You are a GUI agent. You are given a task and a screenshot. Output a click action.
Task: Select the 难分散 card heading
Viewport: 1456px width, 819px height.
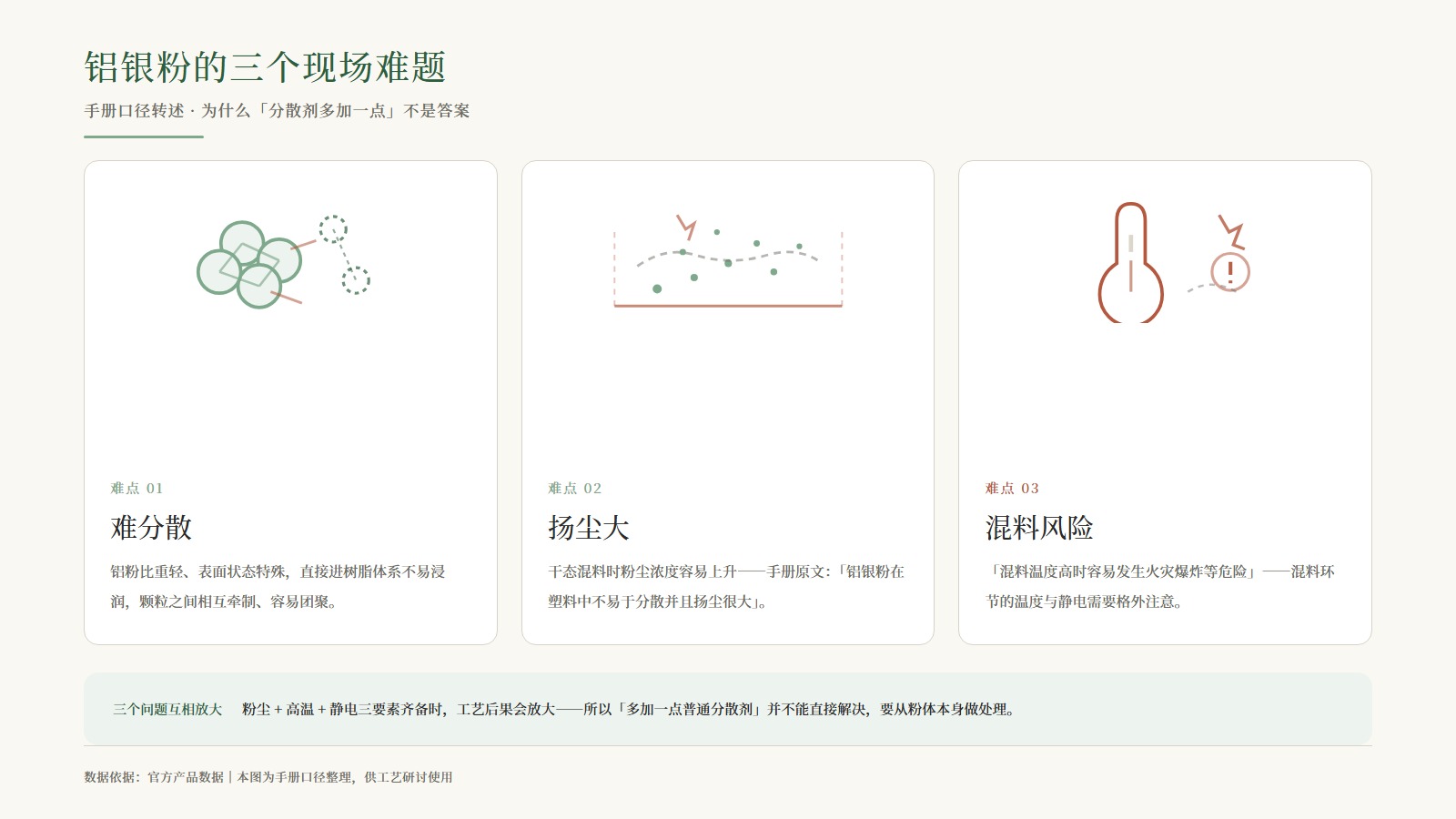(151, 528)
